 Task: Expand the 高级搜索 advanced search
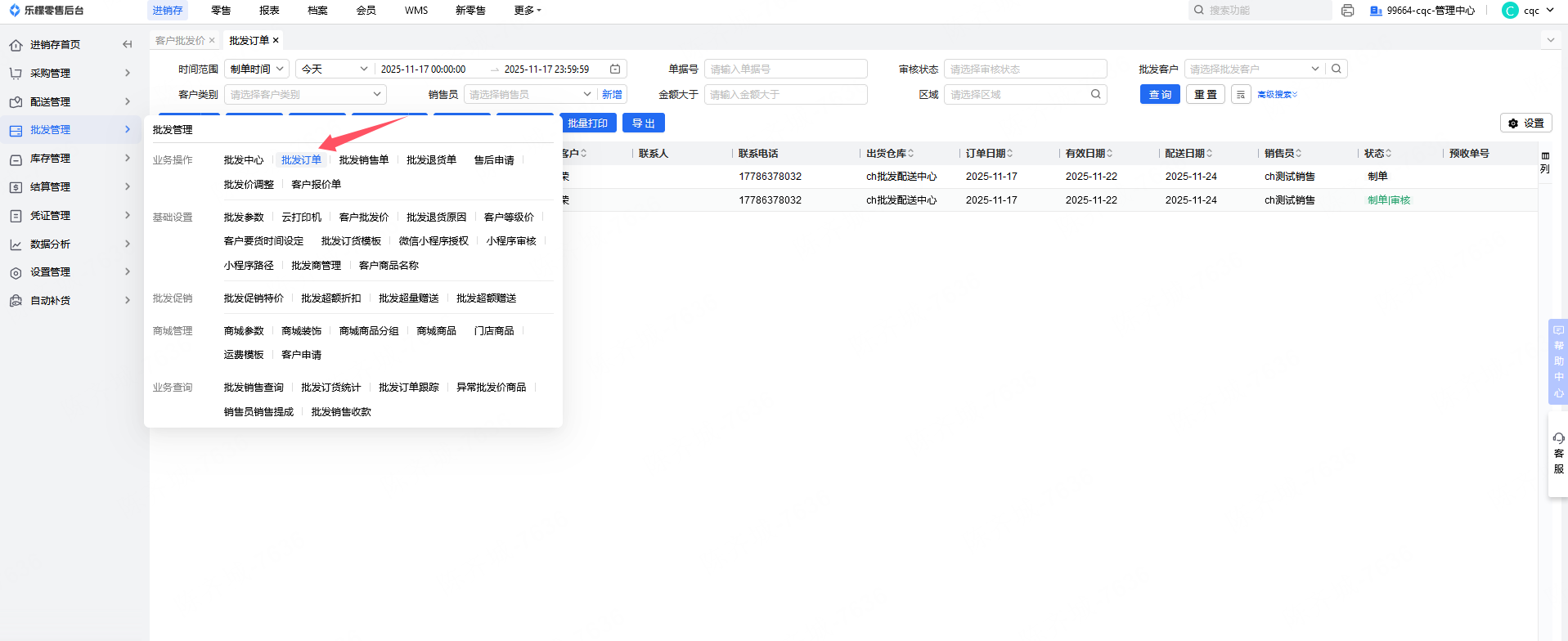click(1277, 95)
